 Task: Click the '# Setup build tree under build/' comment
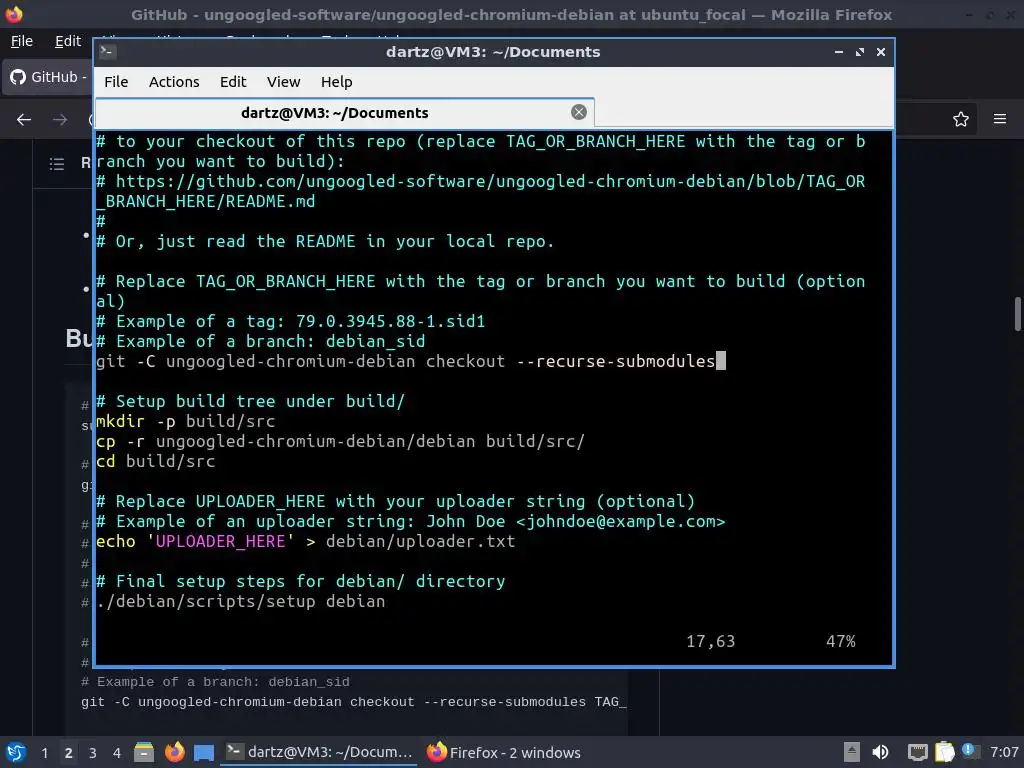251,401
